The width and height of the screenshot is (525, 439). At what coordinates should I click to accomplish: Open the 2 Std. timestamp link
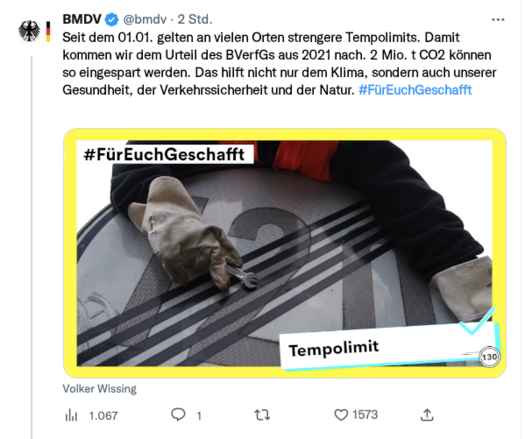pyautogui.click(x=195, y=19)
